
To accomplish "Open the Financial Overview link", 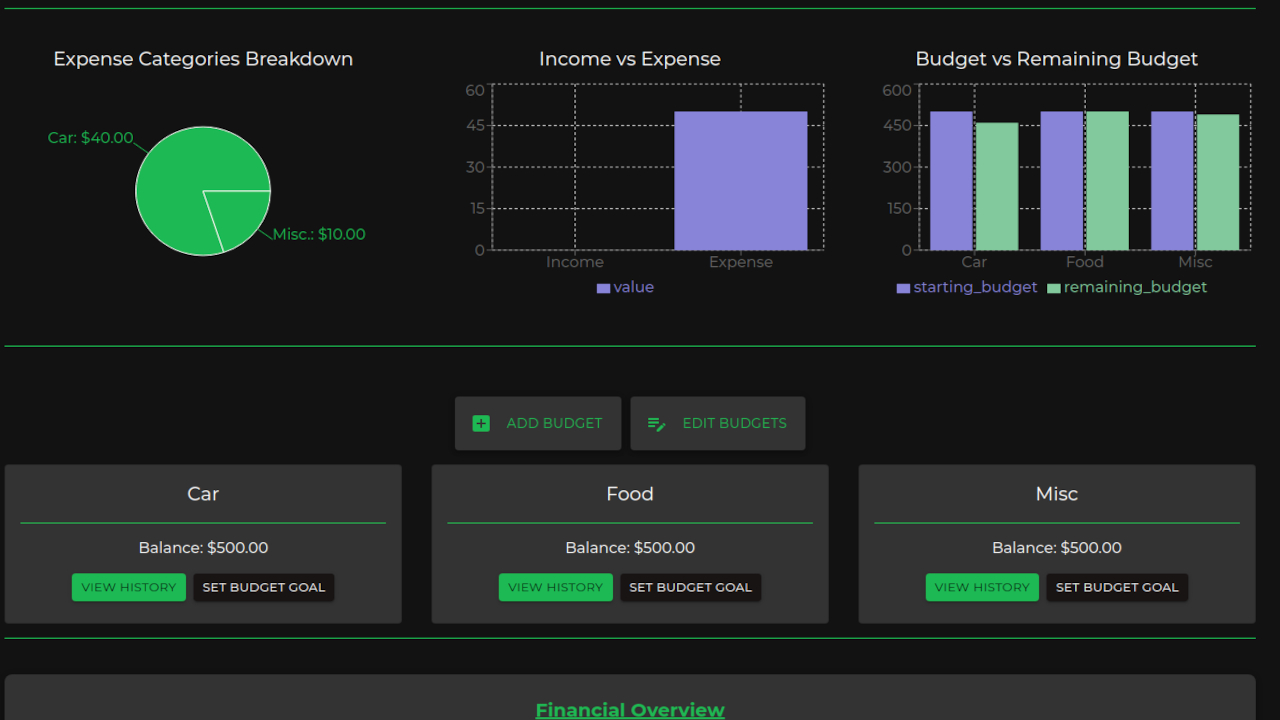I will click(630, 710).
